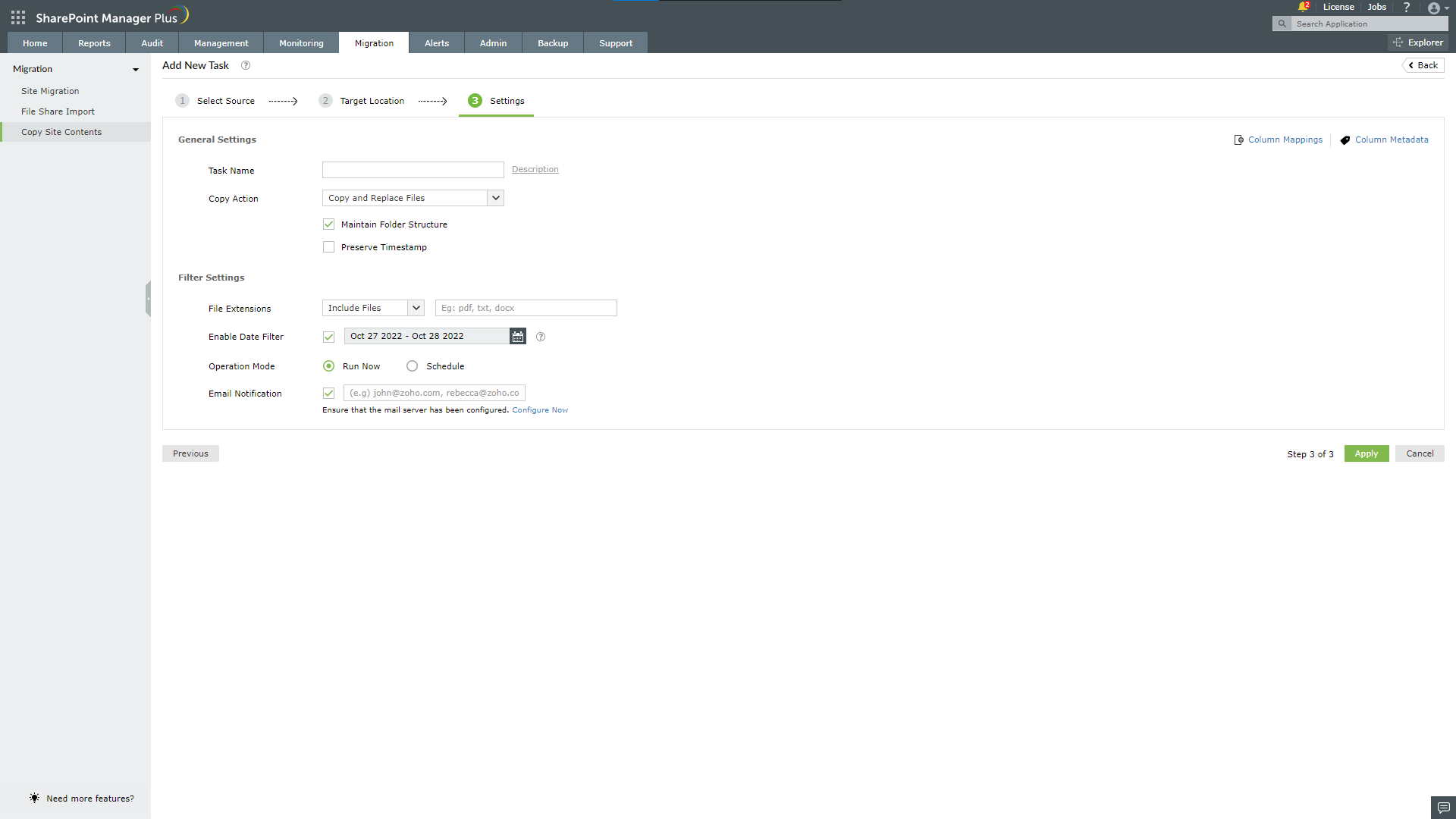1456x819 pixels.
Task: Collapse the Migration sidebar section
Action: pyautogui.click(x=136, y=69)
